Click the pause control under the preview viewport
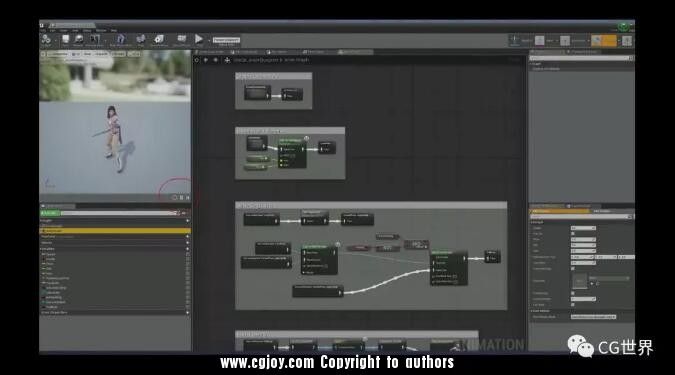The height and width of the screenshot is (375, 675). pyautogui.click(x=181, y=198)
